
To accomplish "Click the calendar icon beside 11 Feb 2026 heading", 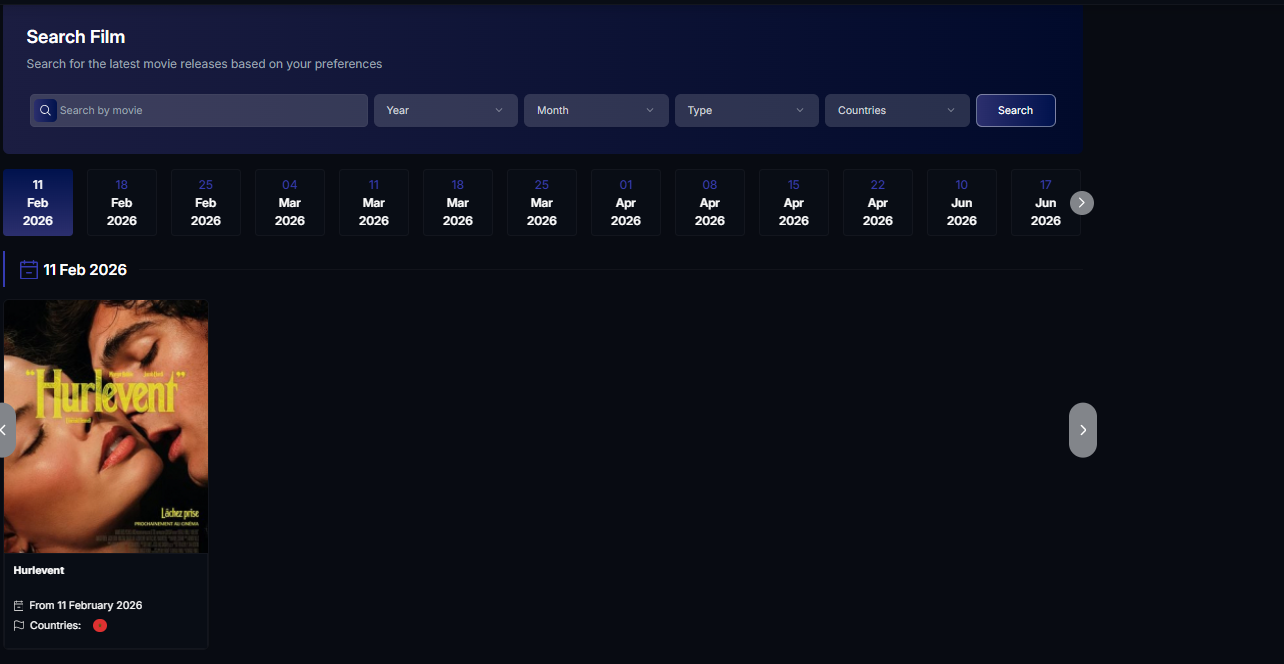I will click(29, 270).
